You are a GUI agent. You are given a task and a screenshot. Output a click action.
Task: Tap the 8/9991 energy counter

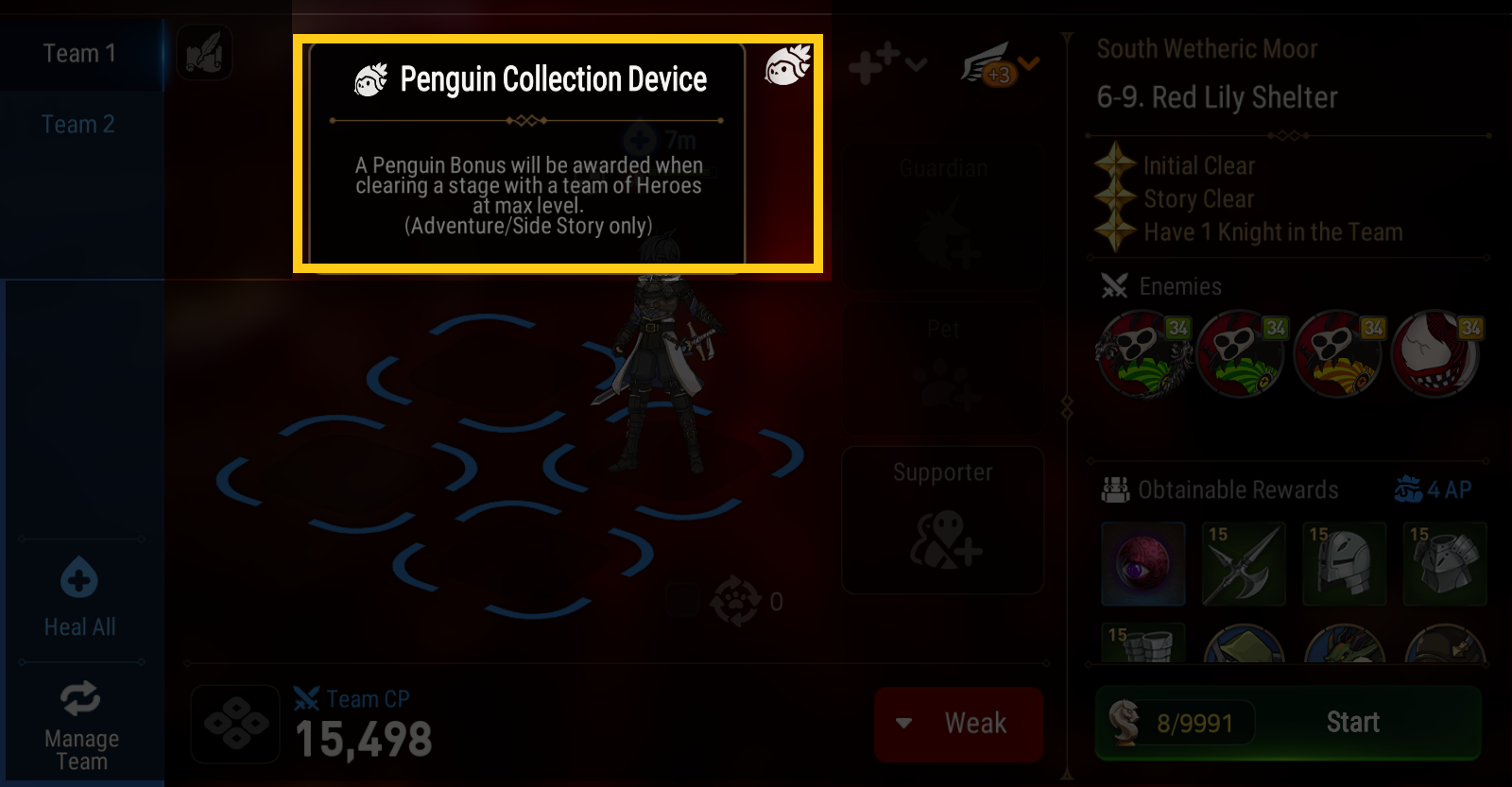pyautogui.click(x=1194, y=724)
